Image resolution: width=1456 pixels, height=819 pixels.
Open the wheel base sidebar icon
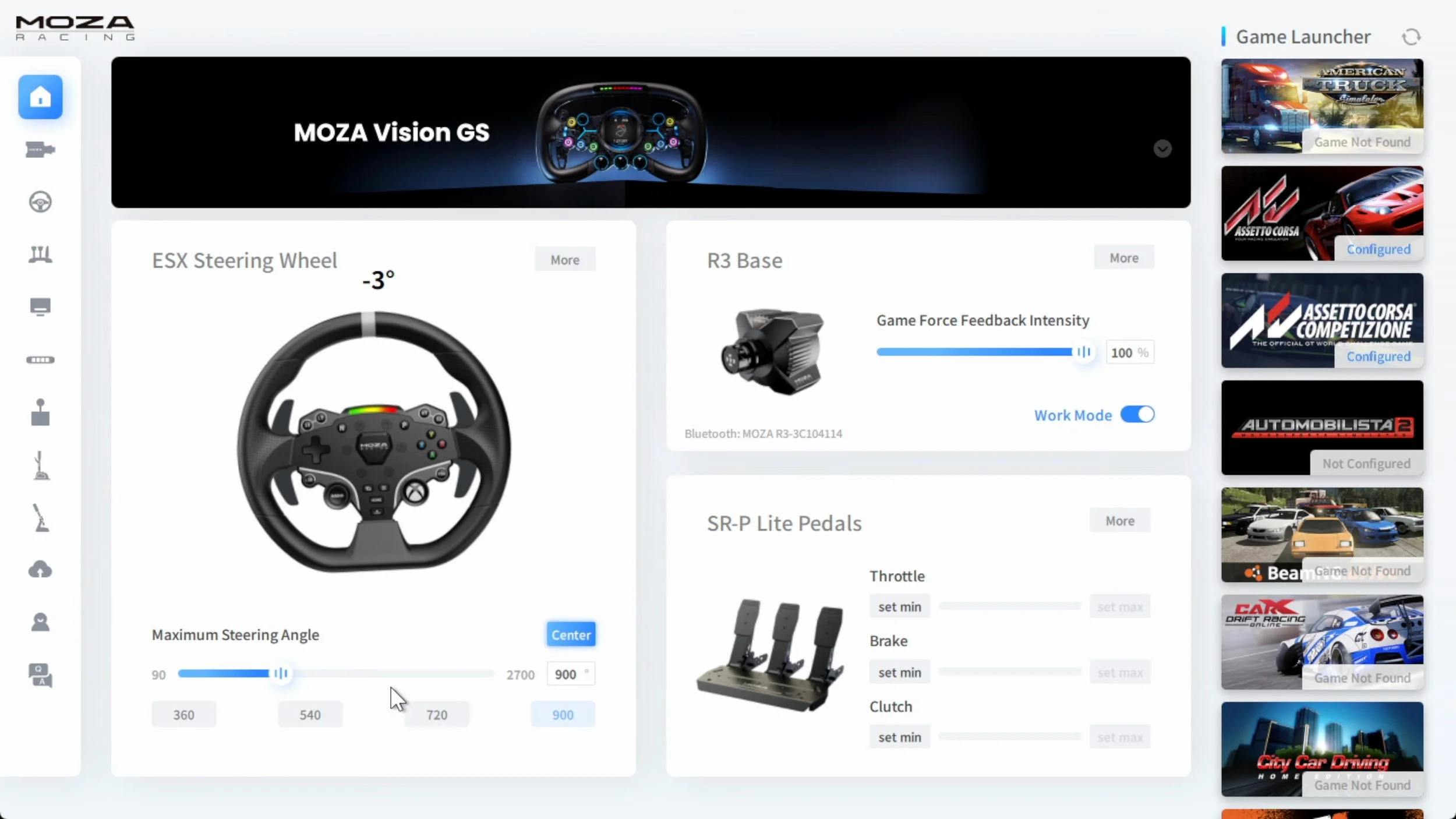[x=40, y=150]
